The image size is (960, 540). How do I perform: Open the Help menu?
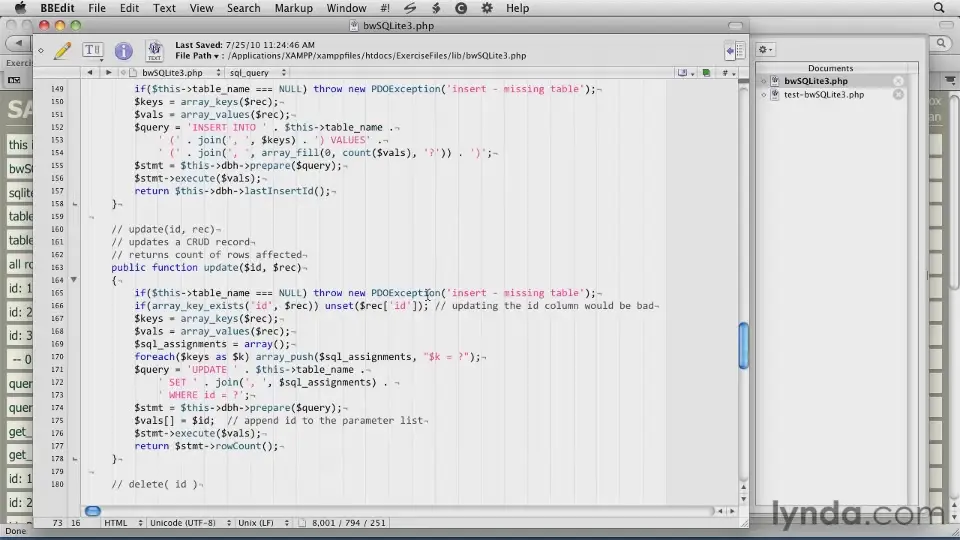517,8
